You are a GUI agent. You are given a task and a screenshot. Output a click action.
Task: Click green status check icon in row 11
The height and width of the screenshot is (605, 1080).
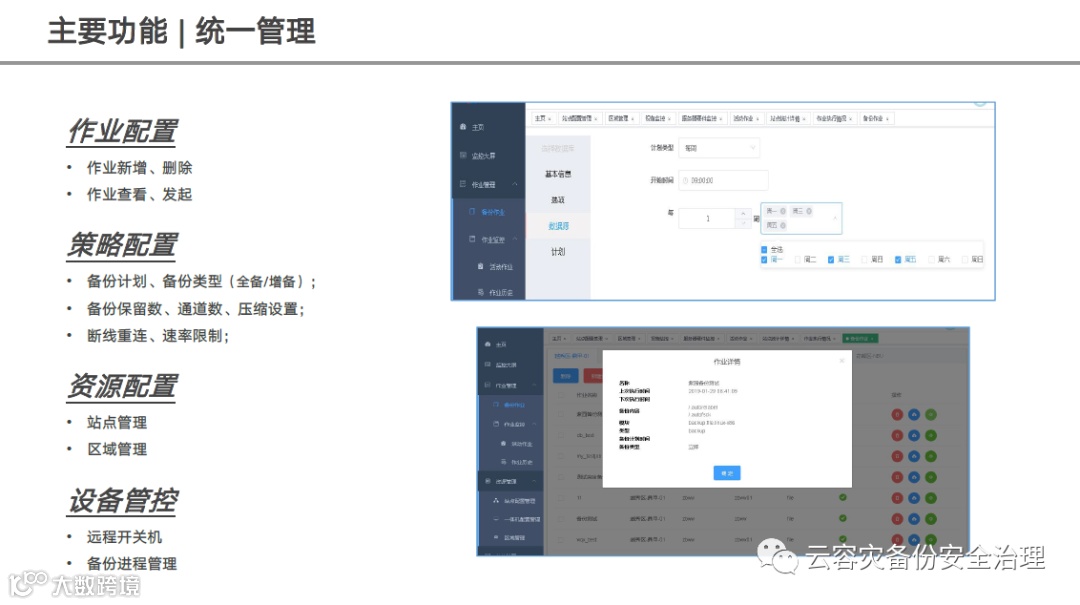point(842,497)
